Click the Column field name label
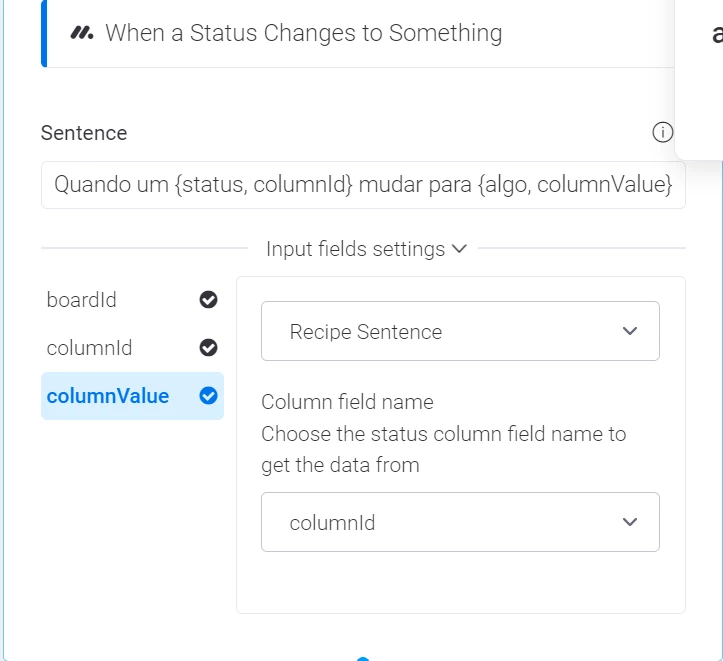723x661 pixels. pyautogui.click(x=347, y=402)
